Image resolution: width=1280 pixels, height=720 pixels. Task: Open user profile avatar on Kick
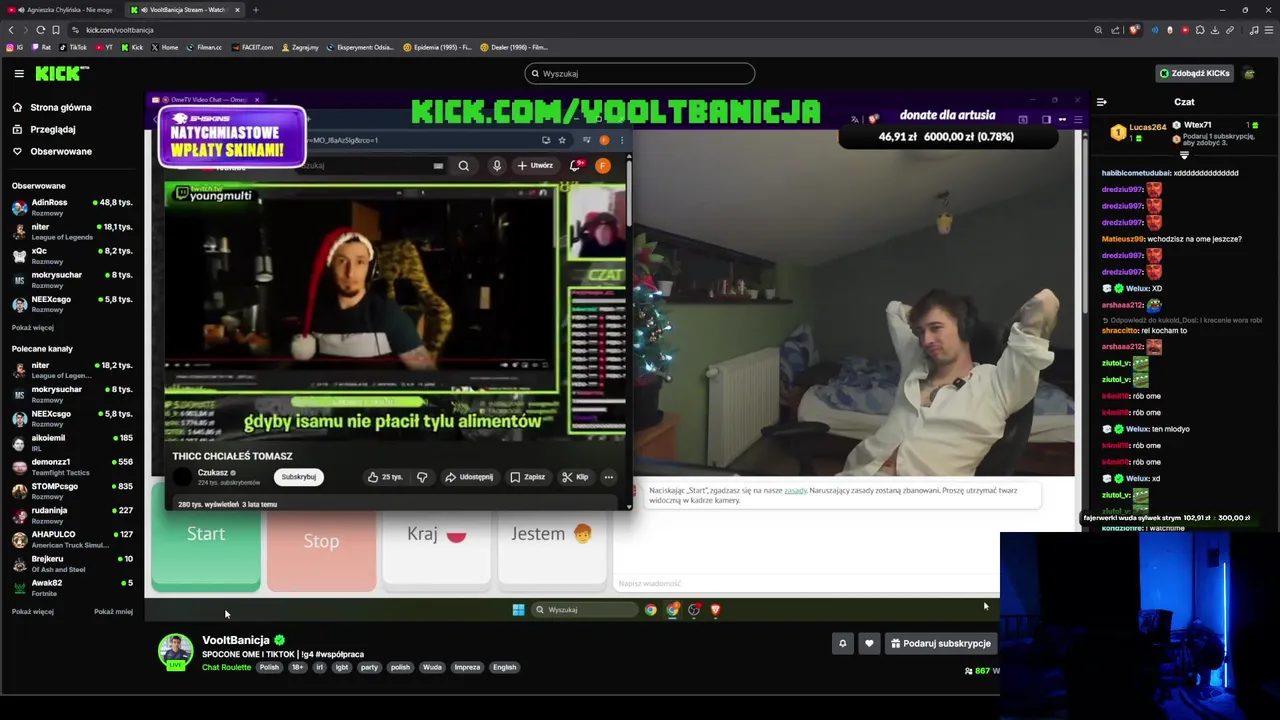tap(1249, 73)
